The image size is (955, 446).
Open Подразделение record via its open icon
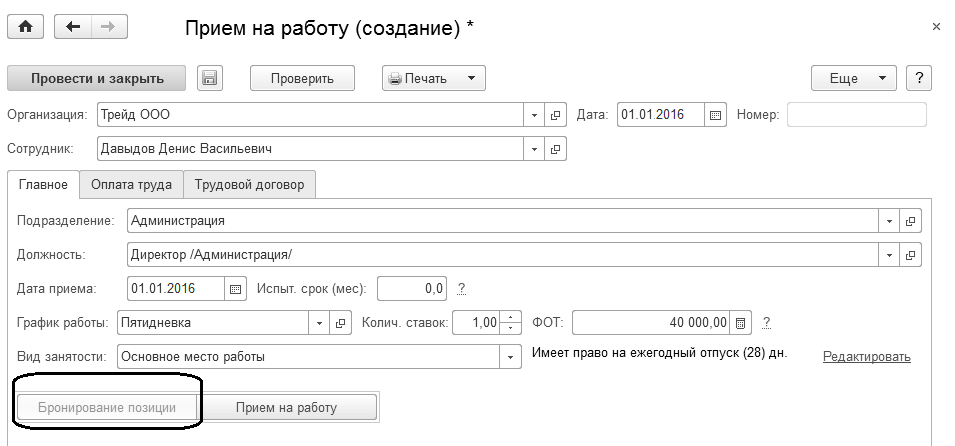click(910, 221)
